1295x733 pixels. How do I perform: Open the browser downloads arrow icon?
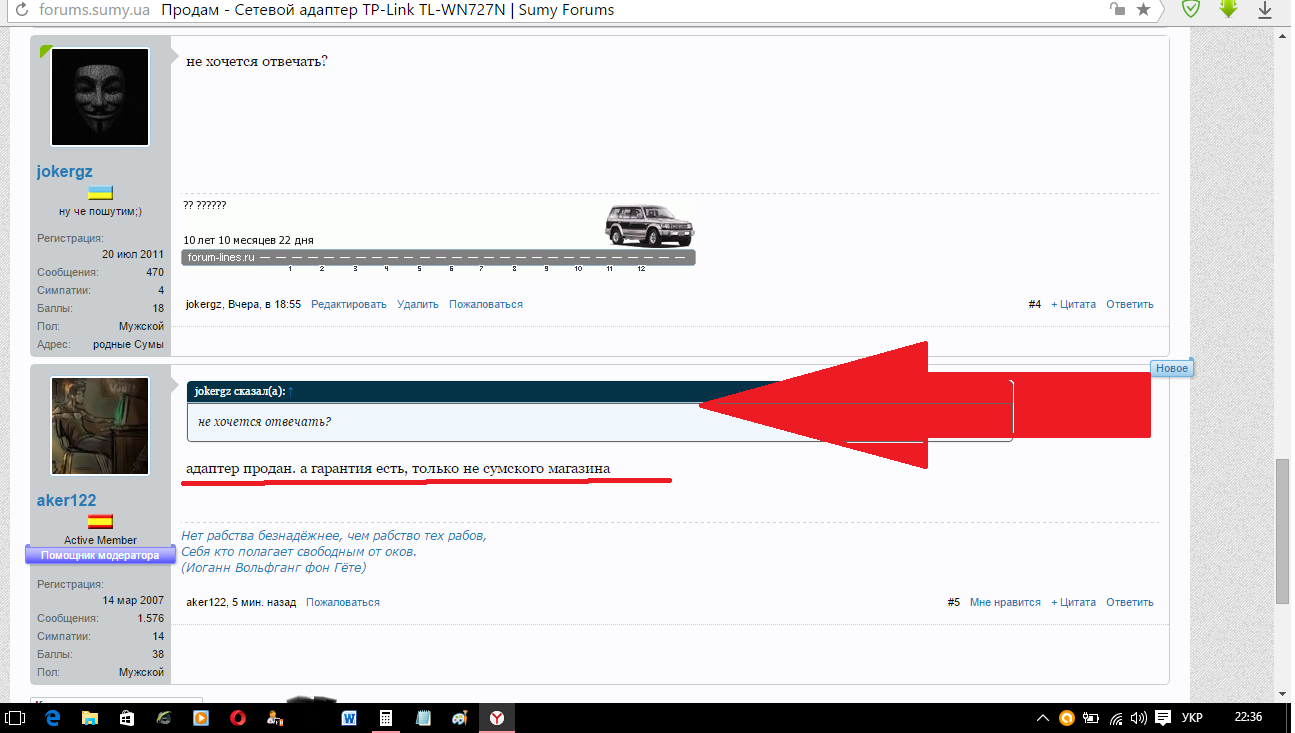1264,10
